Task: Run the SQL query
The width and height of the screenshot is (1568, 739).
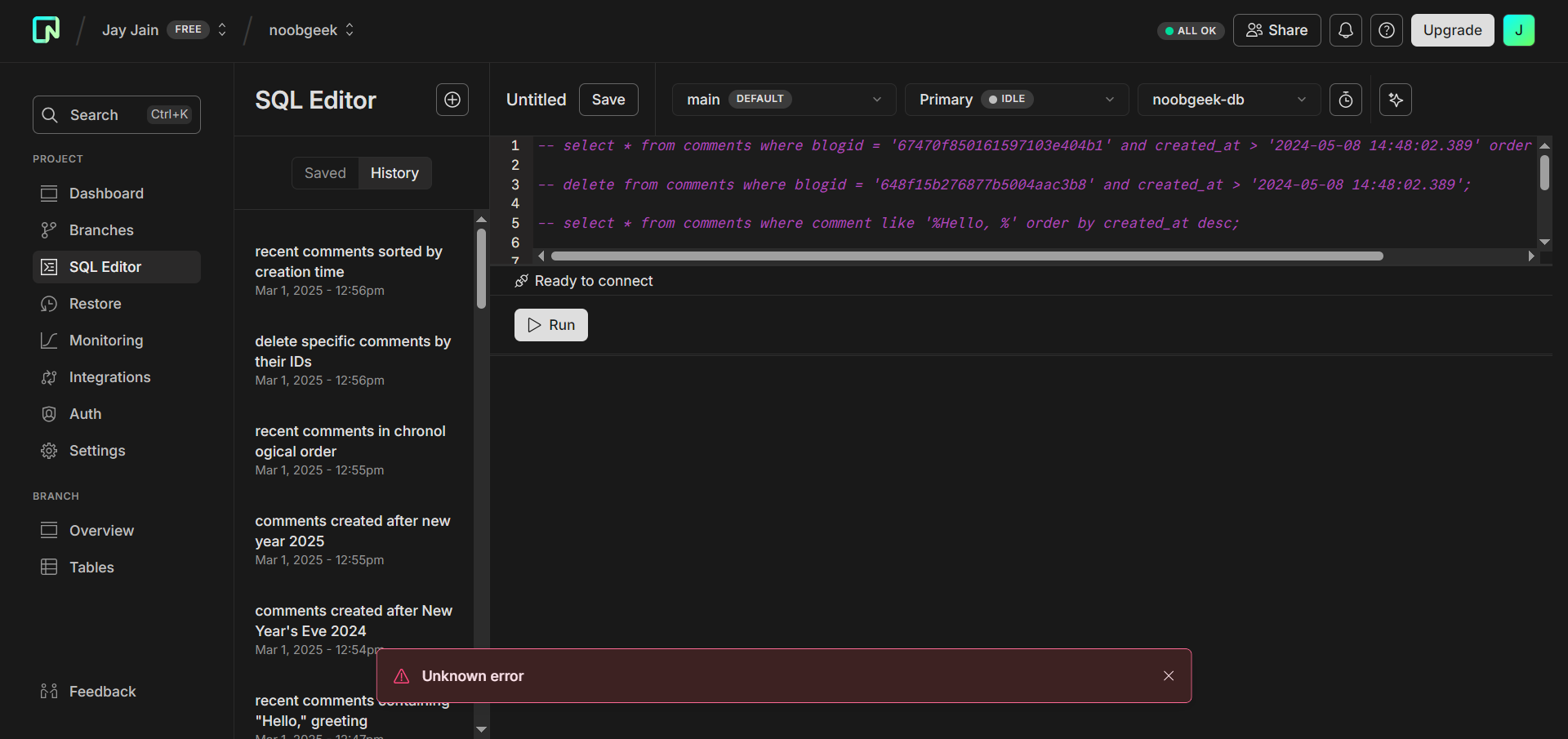Action: 550,324
